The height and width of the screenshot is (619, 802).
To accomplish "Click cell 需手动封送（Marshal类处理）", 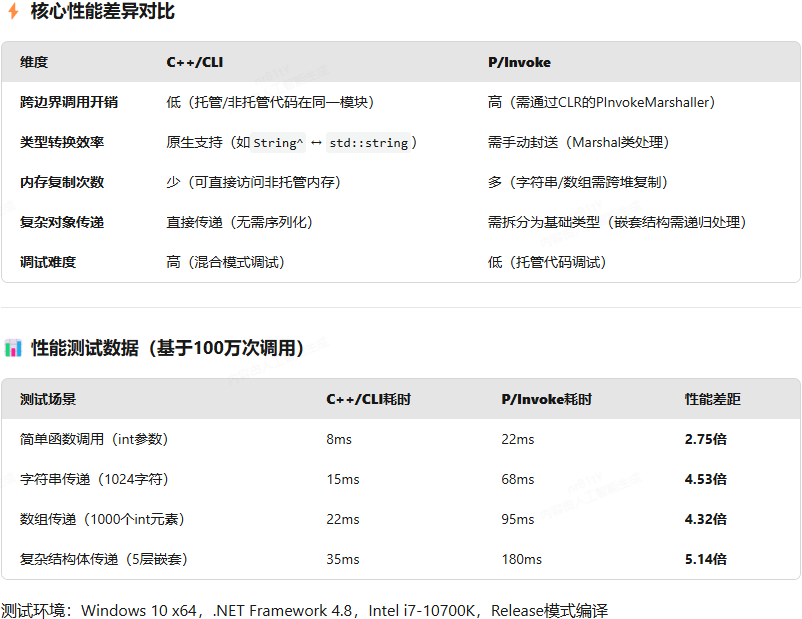I will 578,142.
